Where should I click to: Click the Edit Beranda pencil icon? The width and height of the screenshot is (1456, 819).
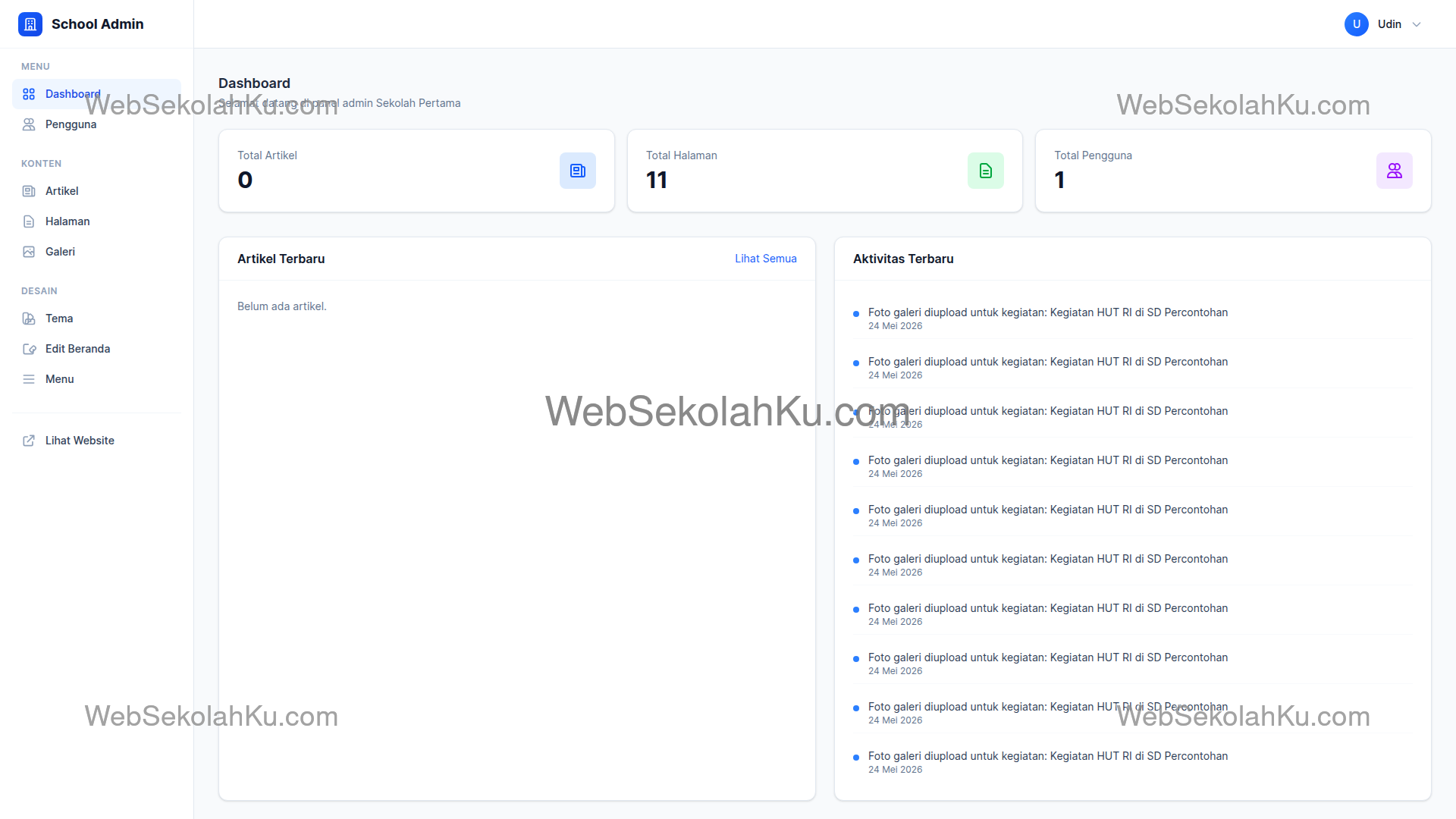(x=29, y=349)
